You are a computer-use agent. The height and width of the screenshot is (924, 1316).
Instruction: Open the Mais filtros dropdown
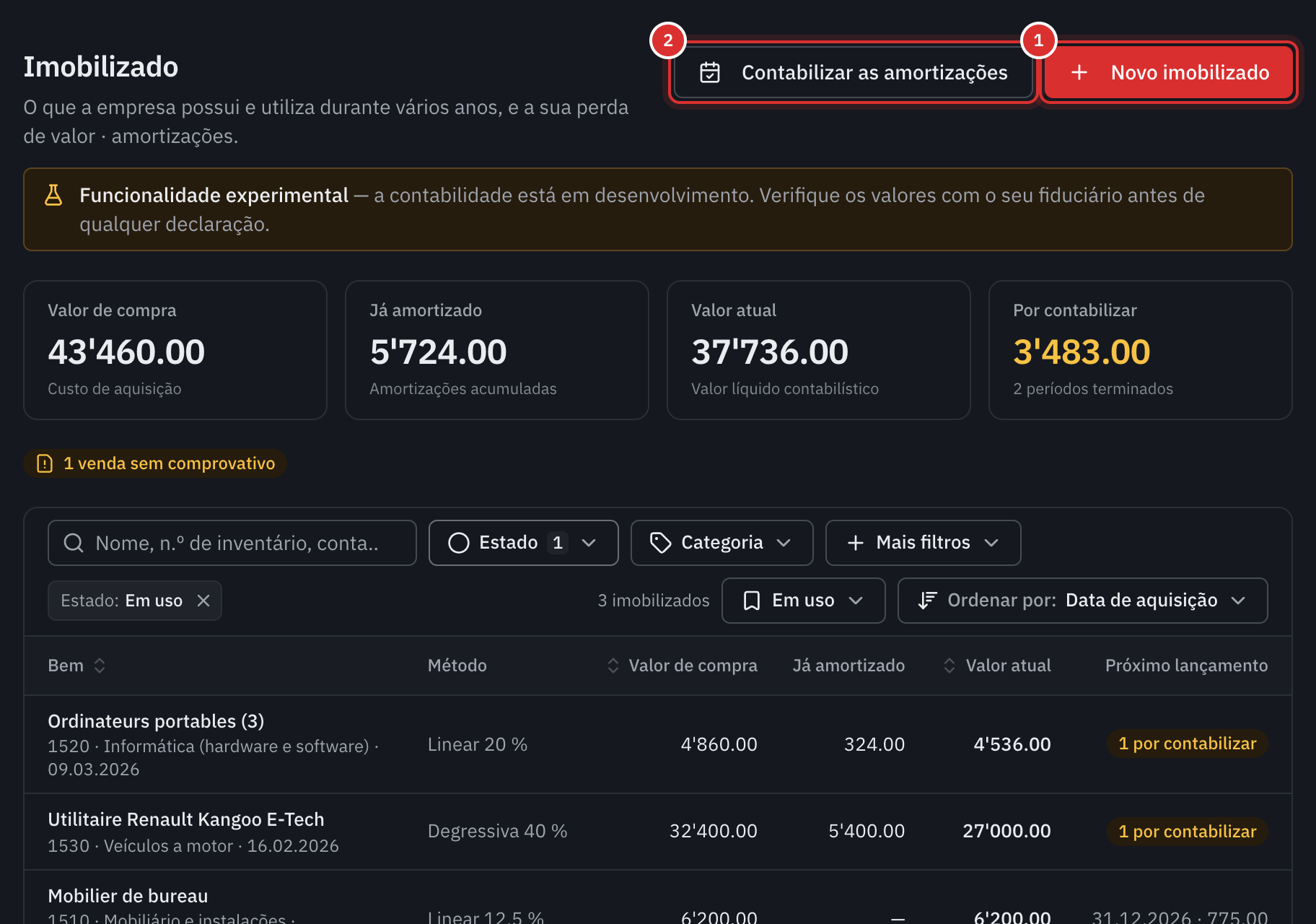(x=924, y=543)
